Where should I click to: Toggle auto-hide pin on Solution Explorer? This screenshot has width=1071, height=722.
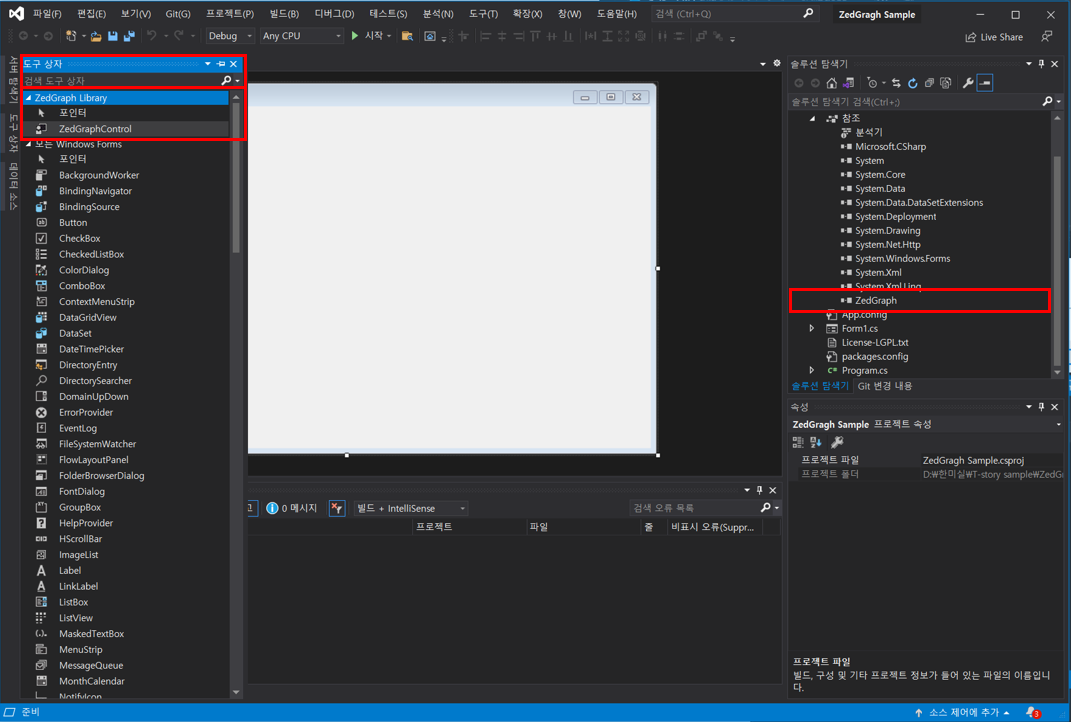pyautogui.click(x=1041, y=64)
